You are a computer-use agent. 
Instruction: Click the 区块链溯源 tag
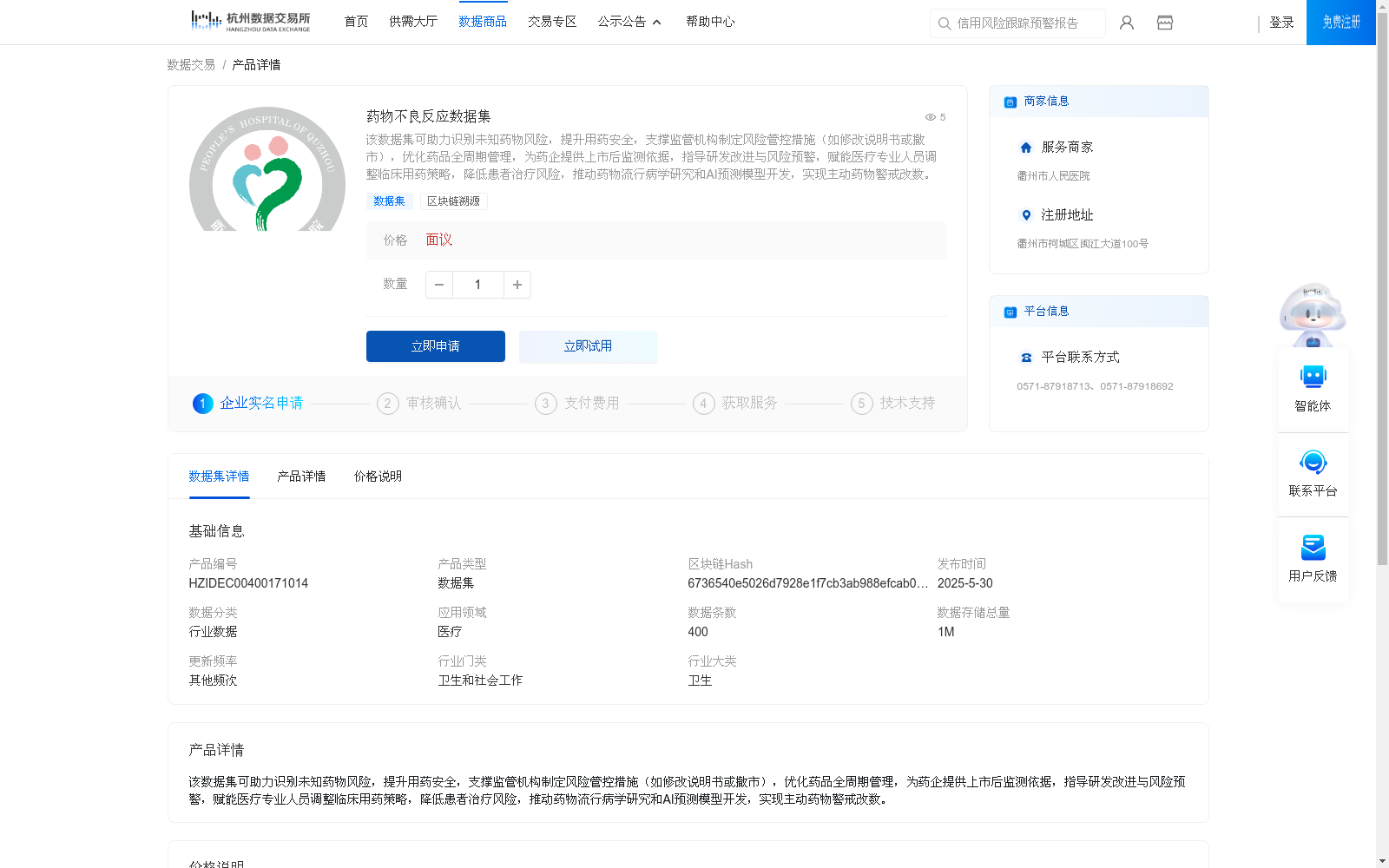[x=454, y=201]
